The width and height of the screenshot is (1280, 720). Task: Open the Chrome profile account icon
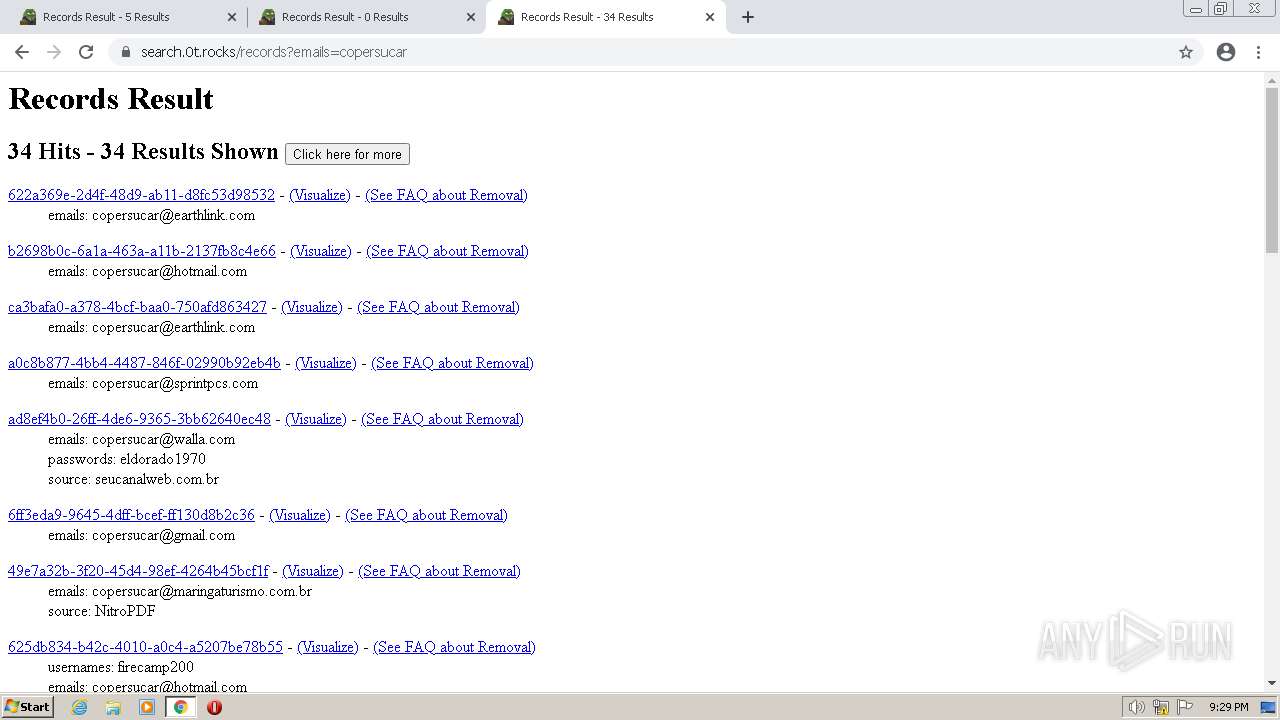point(1226,52)
